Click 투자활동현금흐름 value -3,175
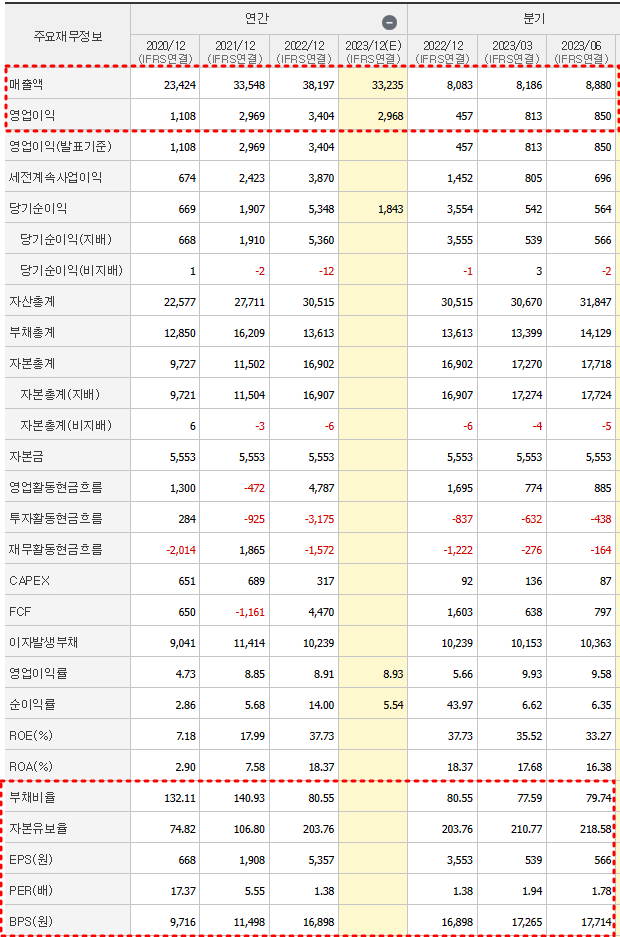This screenshot has width=620, height=937. [x=320, y=519]
